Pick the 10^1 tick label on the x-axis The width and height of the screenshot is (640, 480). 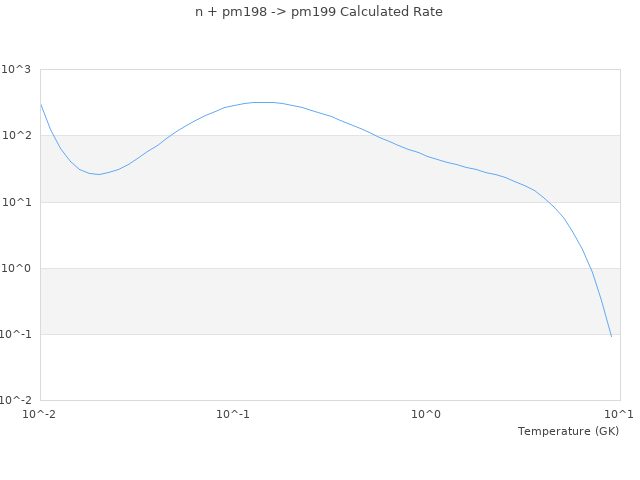pos(619,414)
